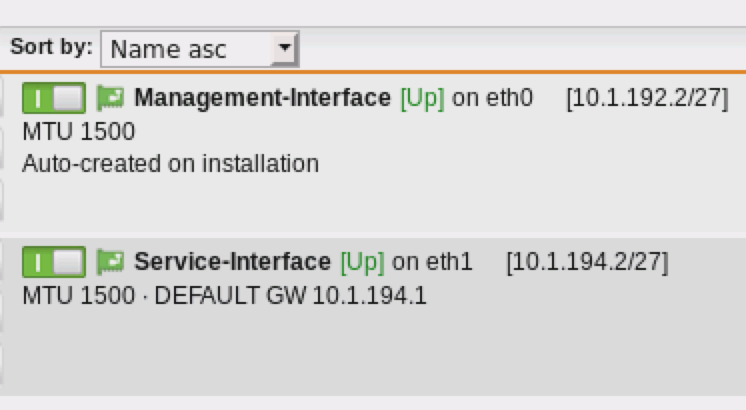Image resolution: width=746 pixels, height=410 pixels.
Task: Click the 'Auto-created on installation' comment
Action: click(x=171, y=164)
